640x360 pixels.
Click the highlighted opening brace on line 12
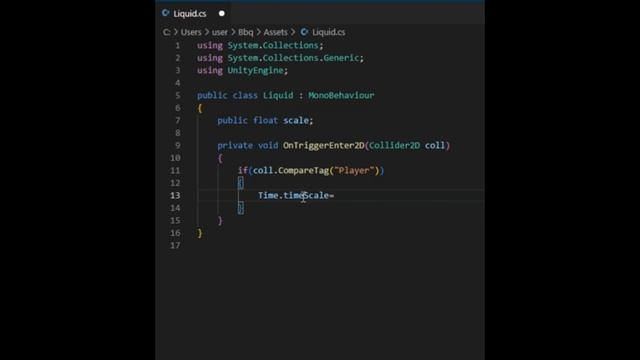click(240, 183)
